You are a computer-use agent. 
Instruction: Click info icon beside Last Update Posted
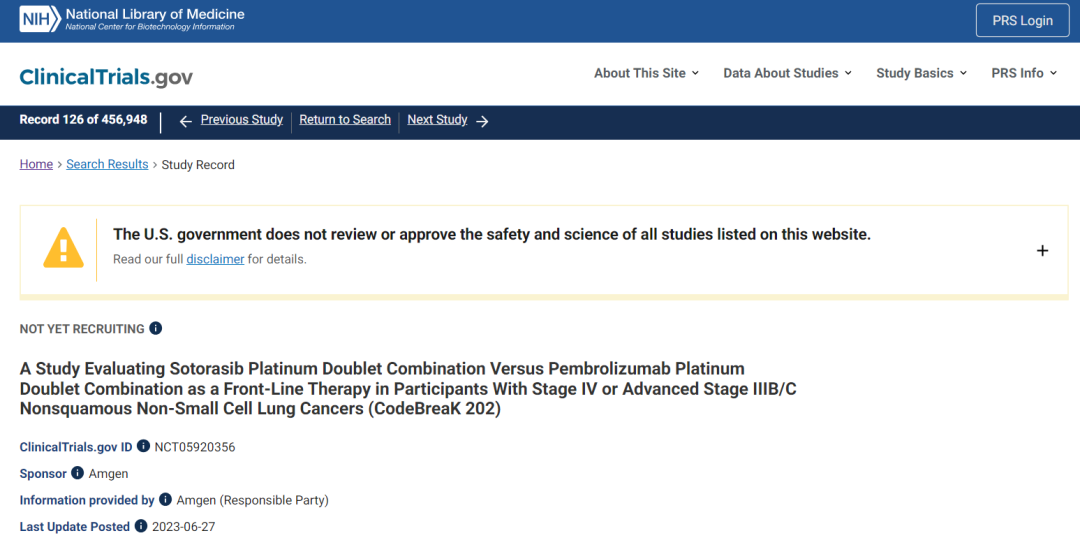141,526
